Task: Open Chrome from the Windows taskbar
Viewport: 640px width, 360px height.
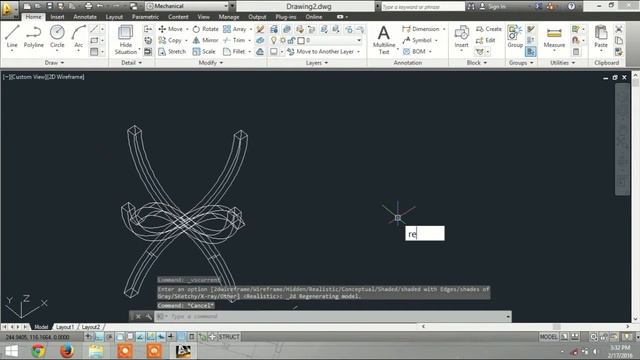Action: [x=38, y=351]
